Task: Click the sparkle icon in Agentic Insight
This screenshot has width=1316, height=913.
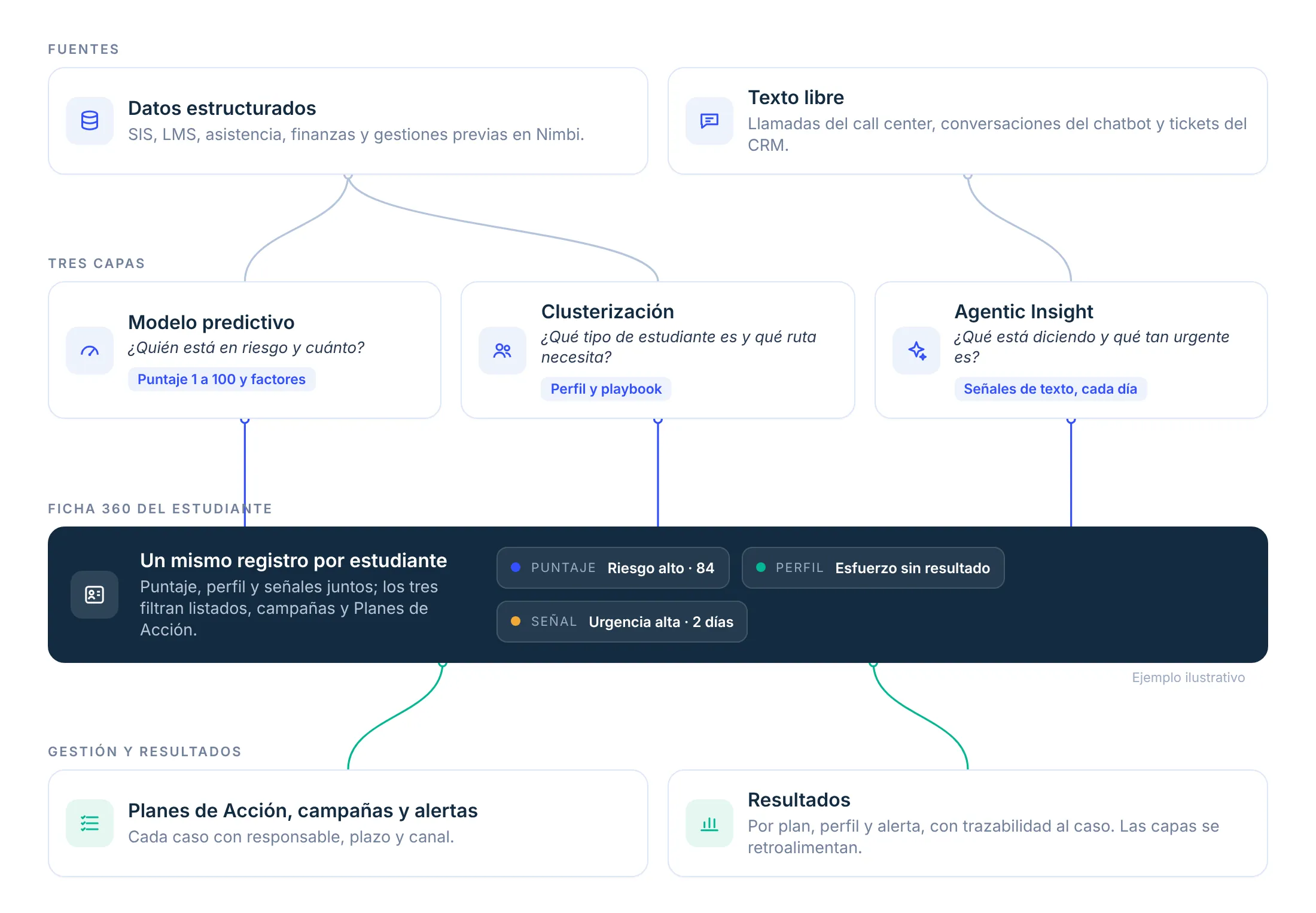Action: point(916,351)
